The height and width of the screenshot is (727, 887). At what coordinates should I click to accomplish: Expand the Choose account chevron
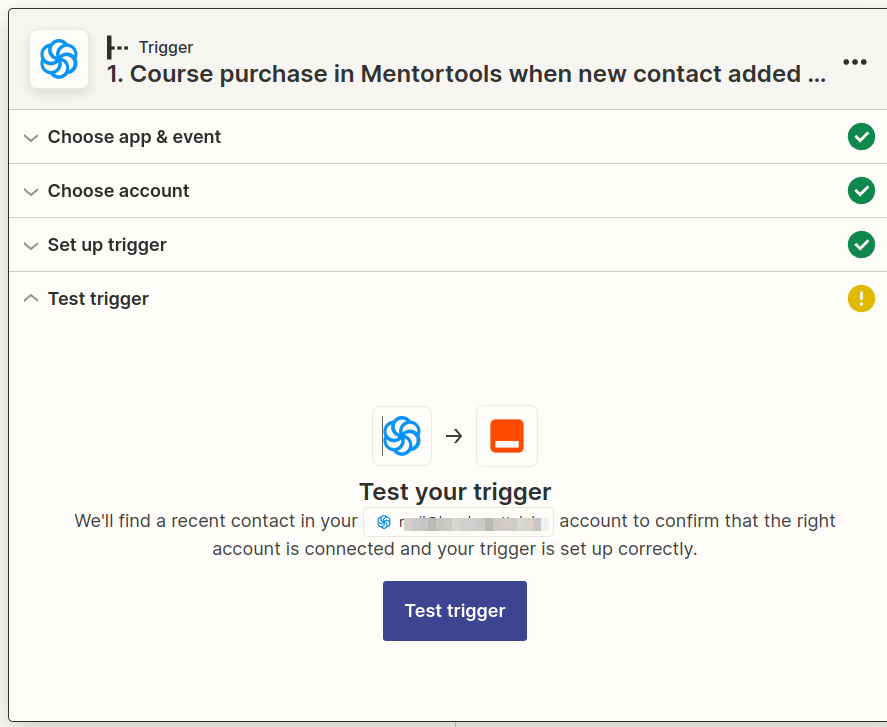point(31,191)
